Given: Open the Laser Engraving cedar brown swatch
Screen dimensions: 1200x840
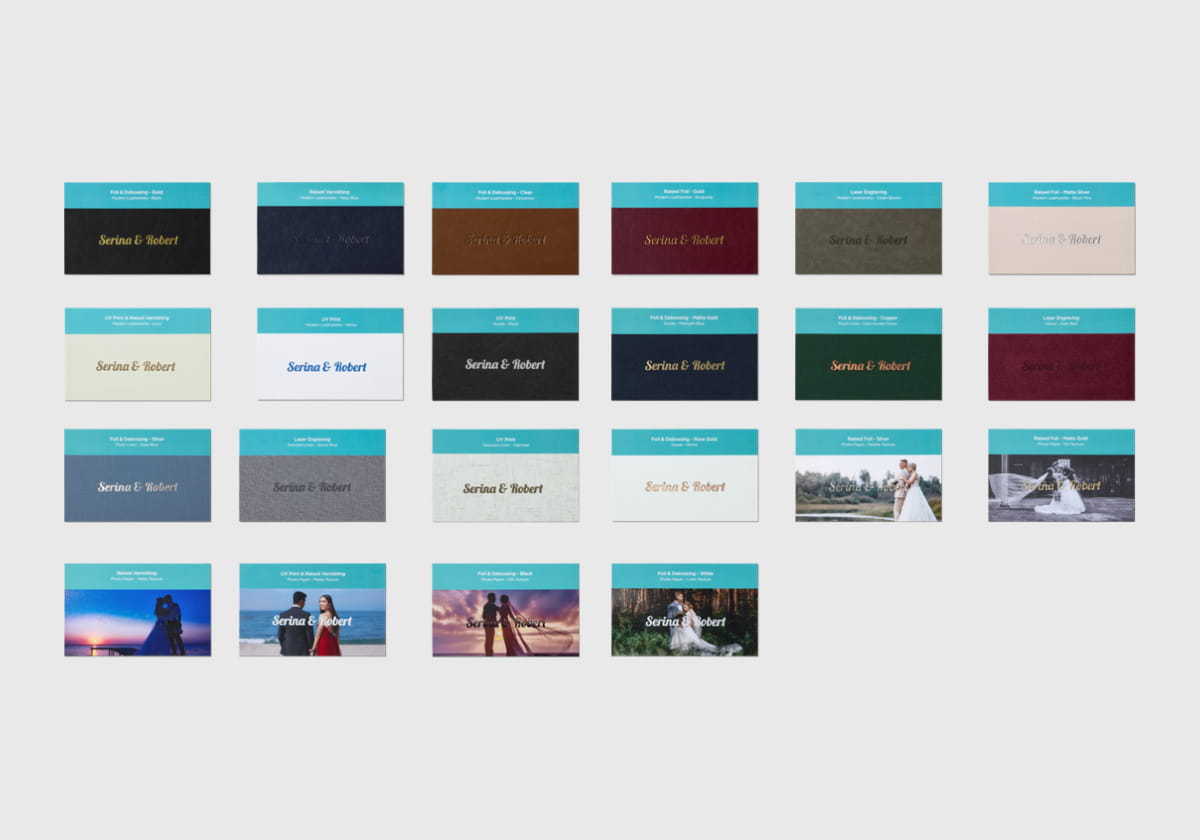Looking at the screenshot, I should [868, 228].
